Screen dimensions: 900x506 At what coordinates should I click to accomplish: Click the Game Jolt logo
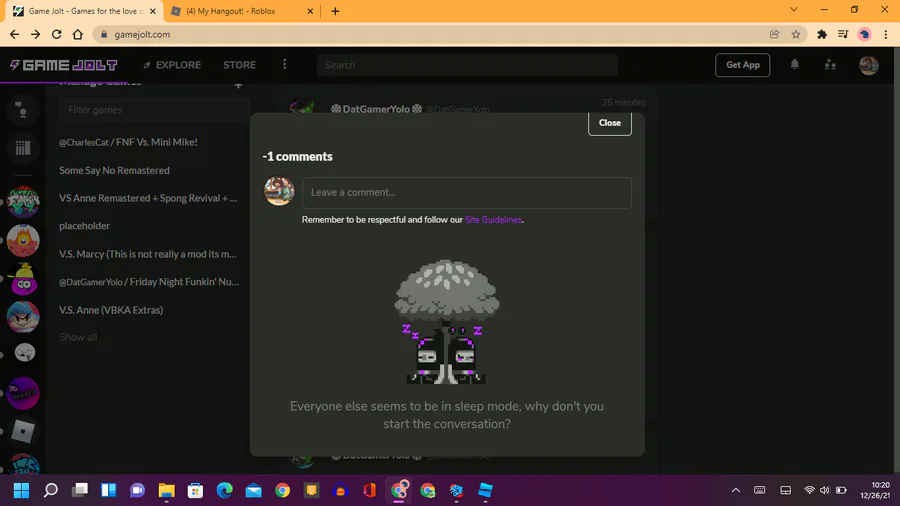(x=64, y=65)
